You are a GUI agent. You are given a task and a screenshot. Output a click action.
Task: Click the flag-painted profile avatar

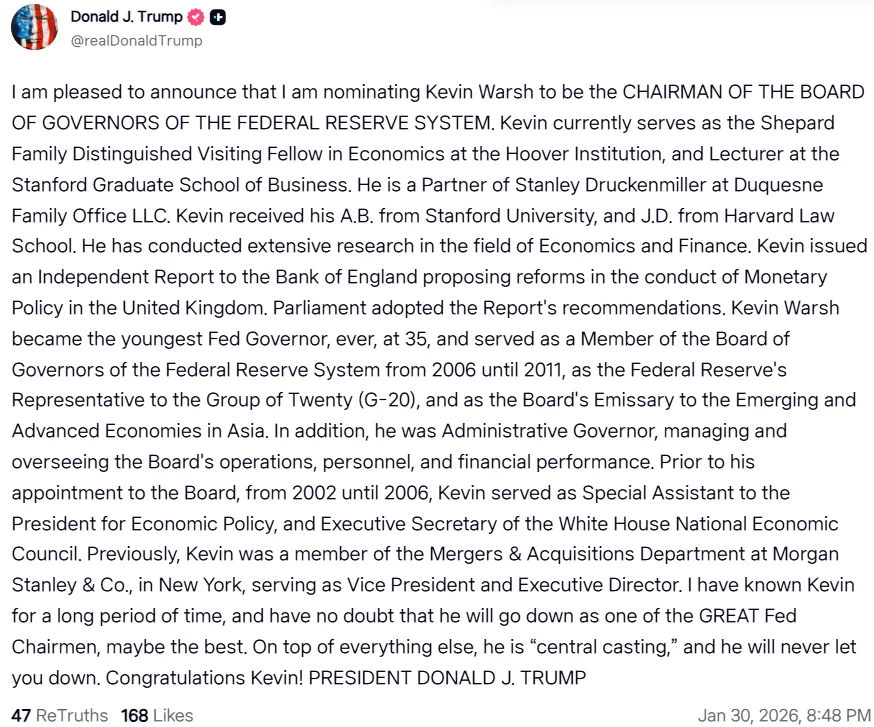34,28
